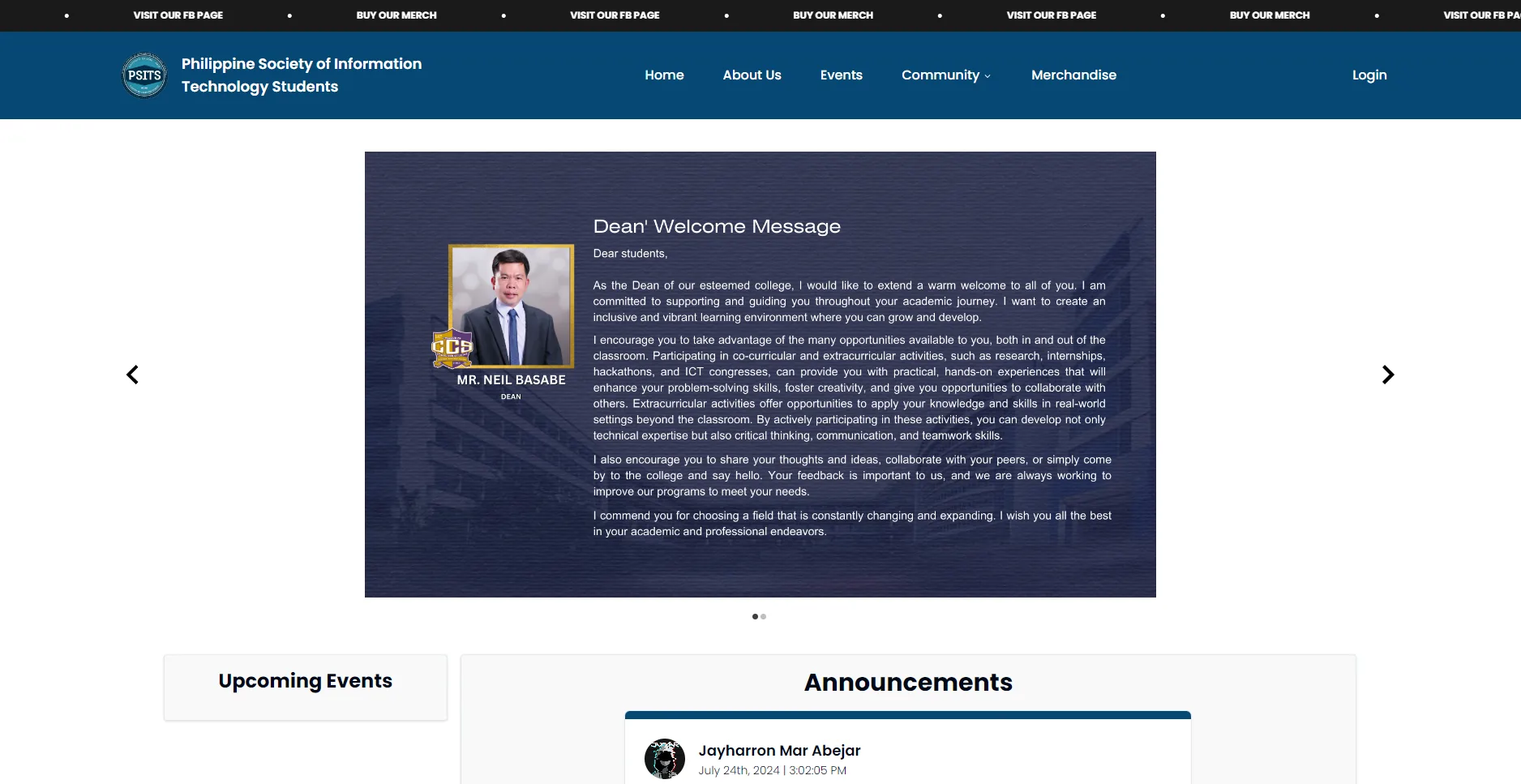Click the Login button
The image size is (1521, 784).
1369,75
